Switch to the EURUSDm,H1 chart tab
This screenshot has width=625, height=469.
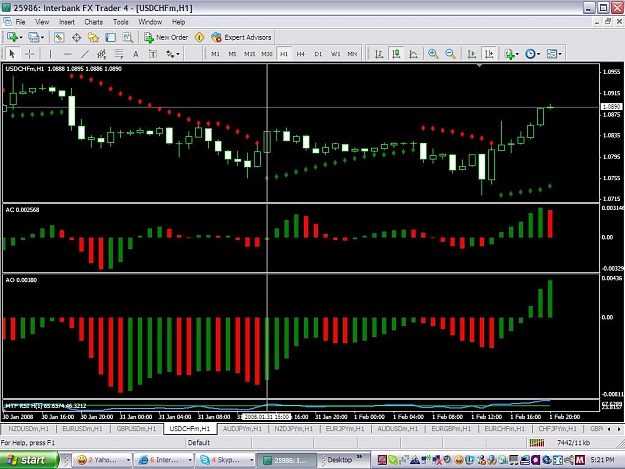pos(82,429)
